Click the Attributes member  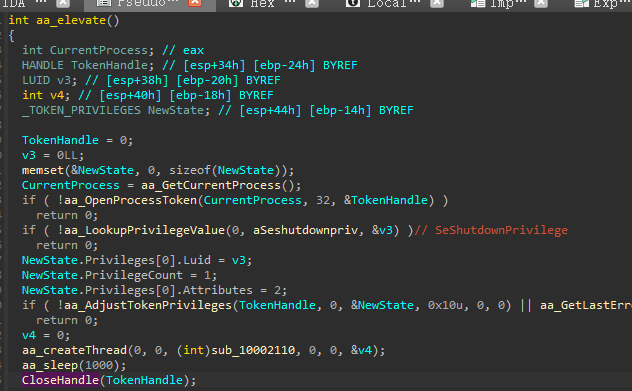pyautogui.click(x=218, y=290)
